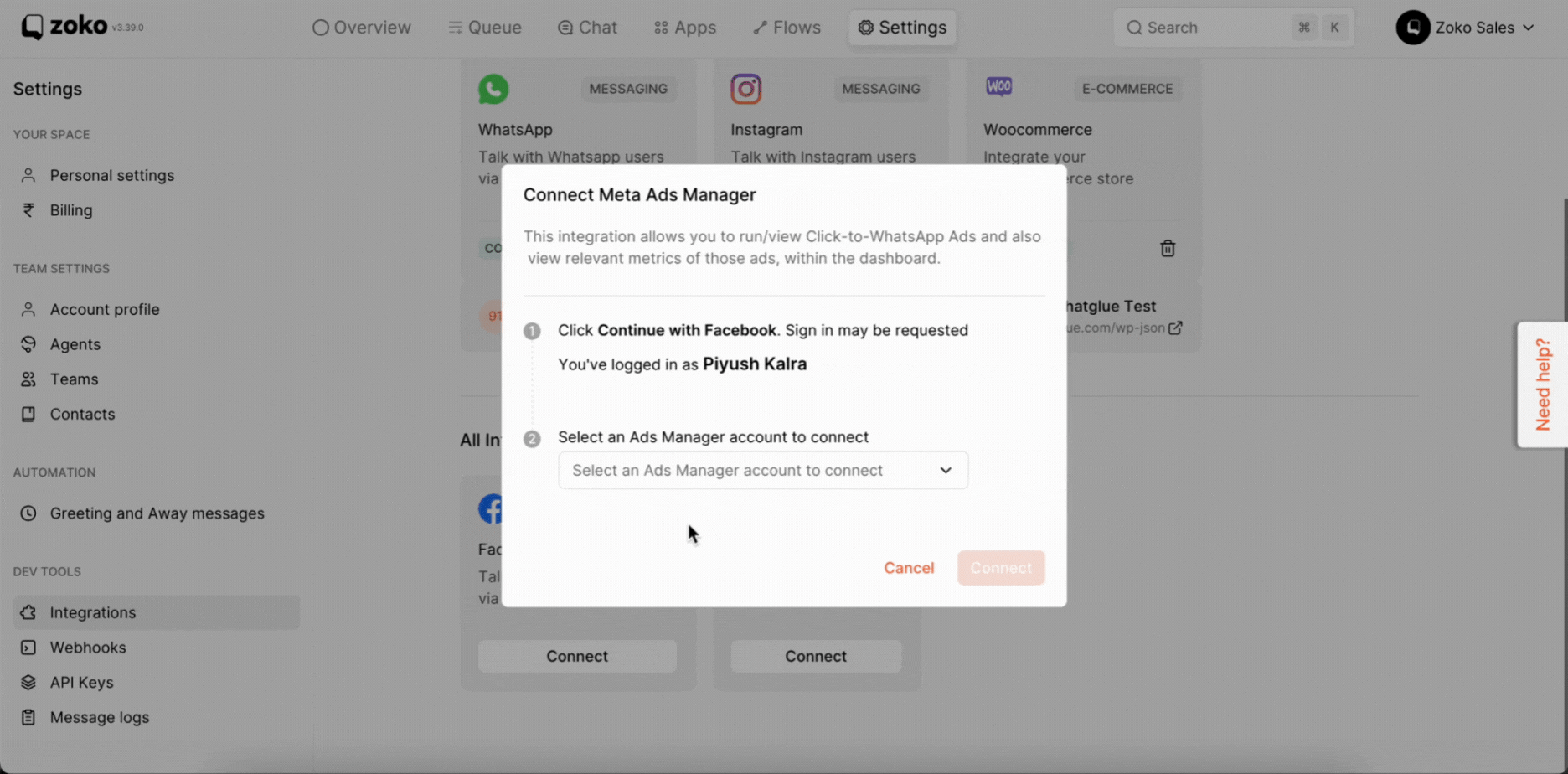Click the API Keys layers icon
The width and height of the screenshot is (1568, 774).
[28, 683]
